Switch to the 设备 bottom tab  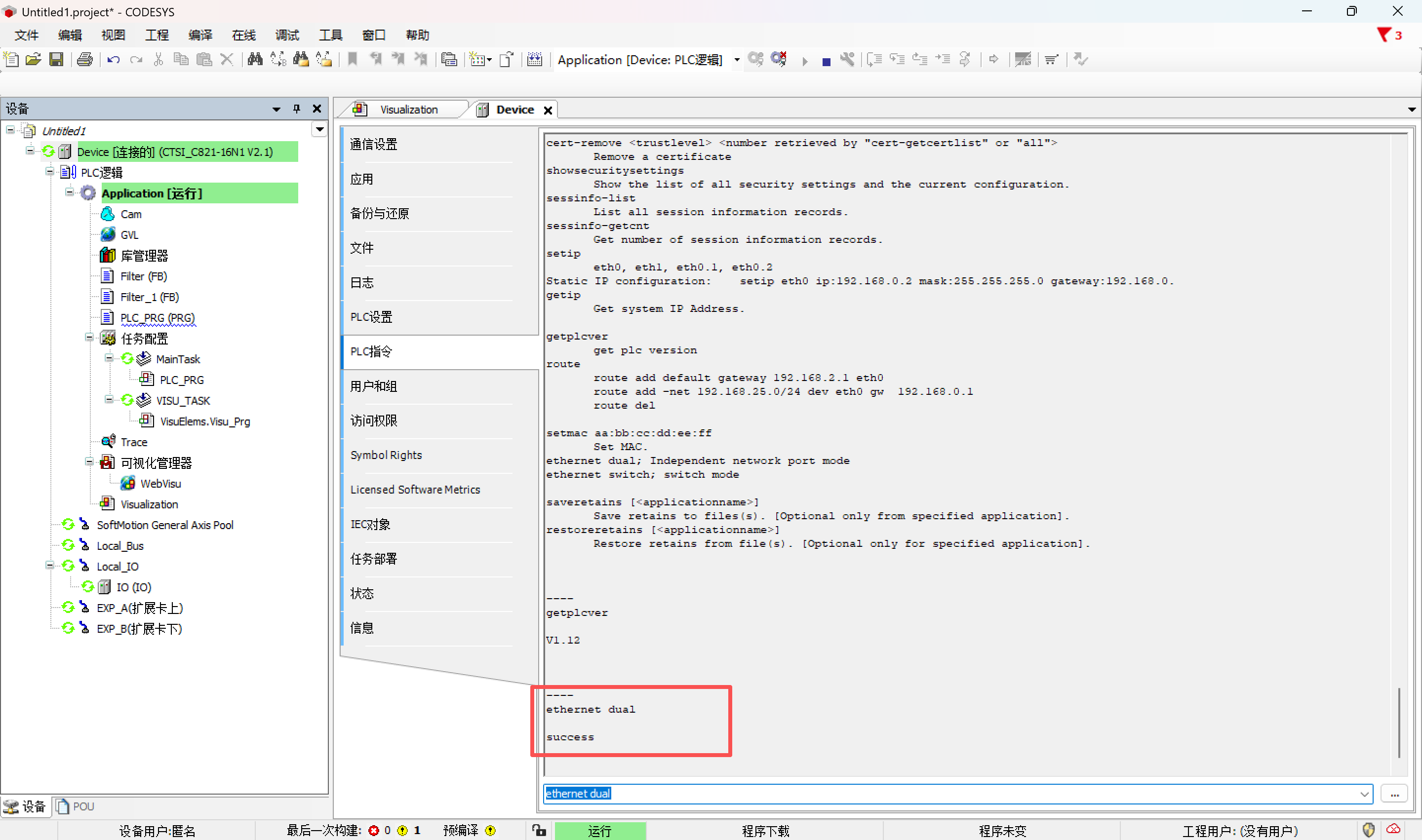26,806
